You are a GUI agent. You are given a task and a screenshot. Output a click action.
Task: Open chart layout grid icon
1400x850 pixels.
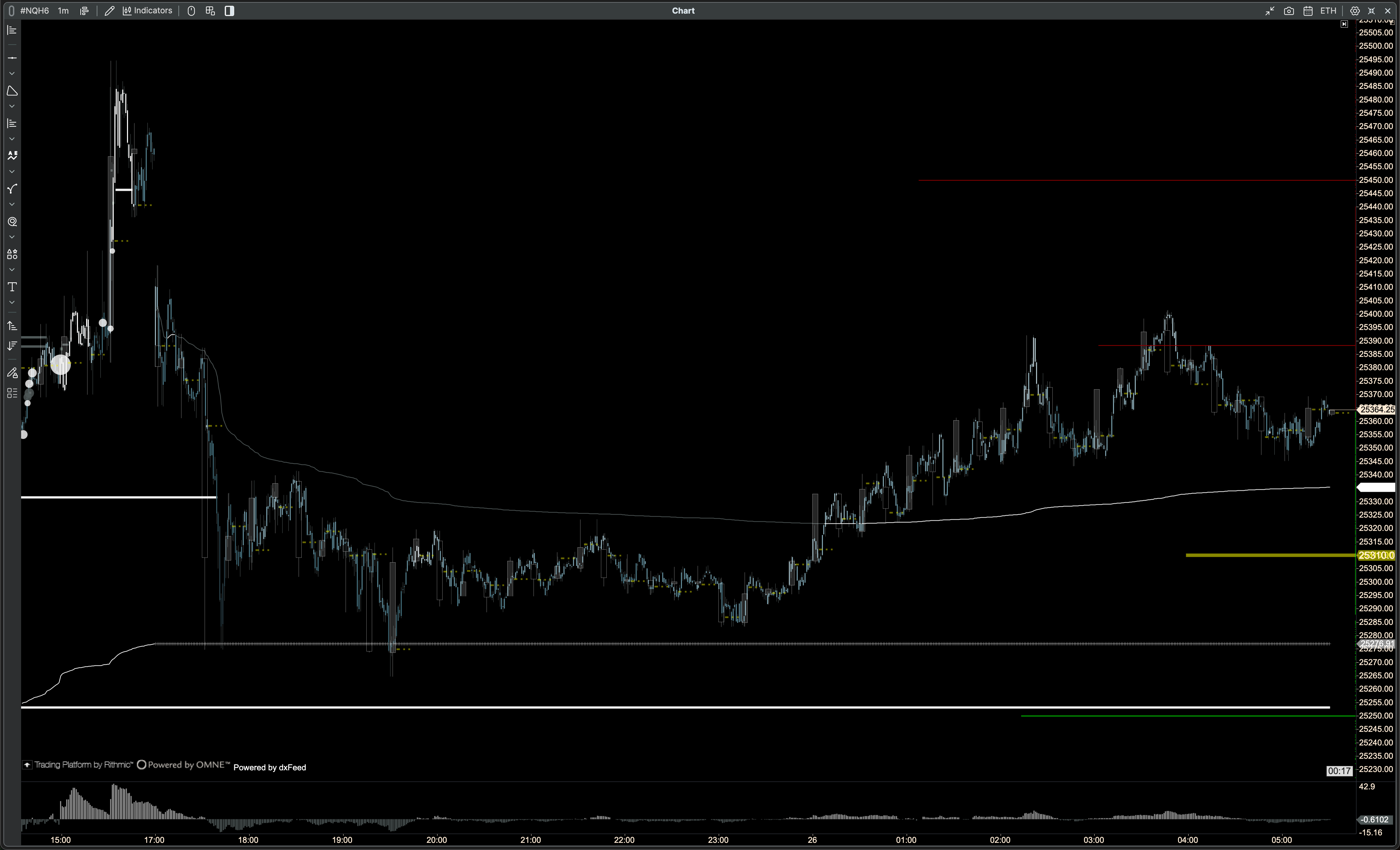click(x=210, y=11)
